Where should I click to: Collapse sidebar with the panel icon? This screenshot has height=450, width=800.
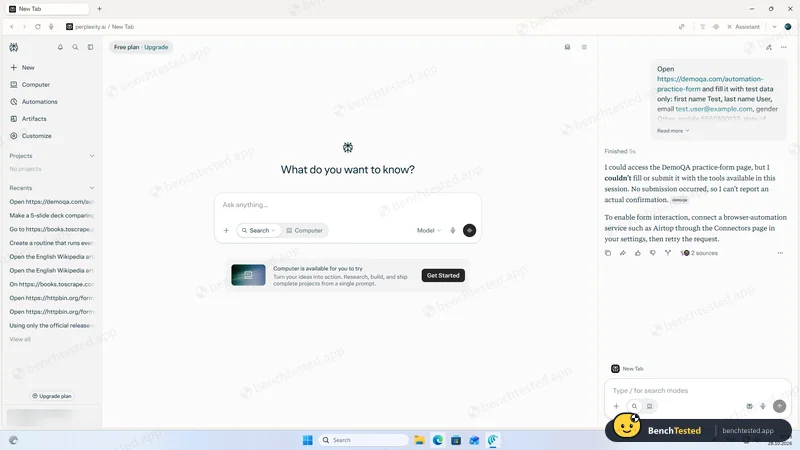pos(90,47)
